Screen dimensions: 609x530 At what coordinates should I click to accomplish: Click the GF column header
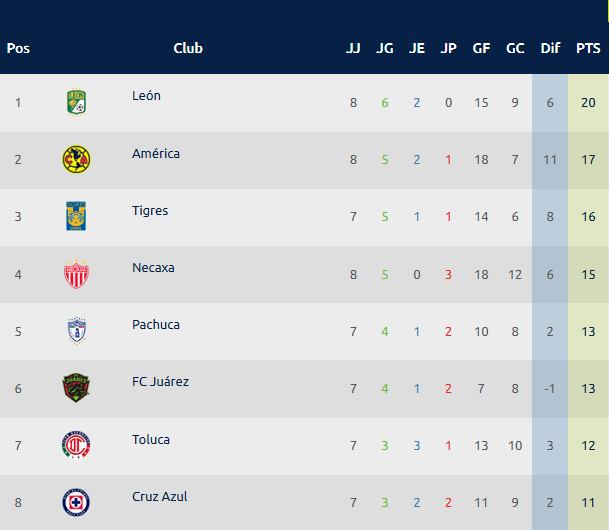(481, 48)
